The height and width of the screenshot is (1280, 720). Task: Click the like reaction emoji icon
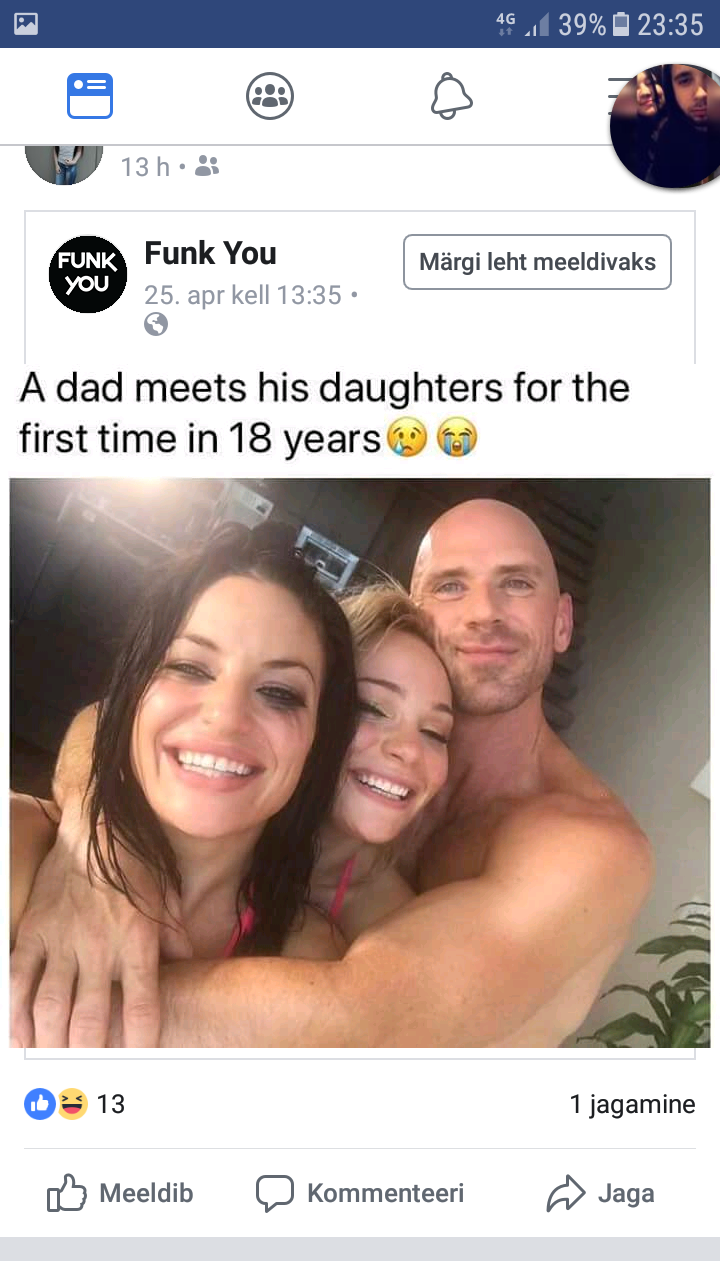[40, 1104]
